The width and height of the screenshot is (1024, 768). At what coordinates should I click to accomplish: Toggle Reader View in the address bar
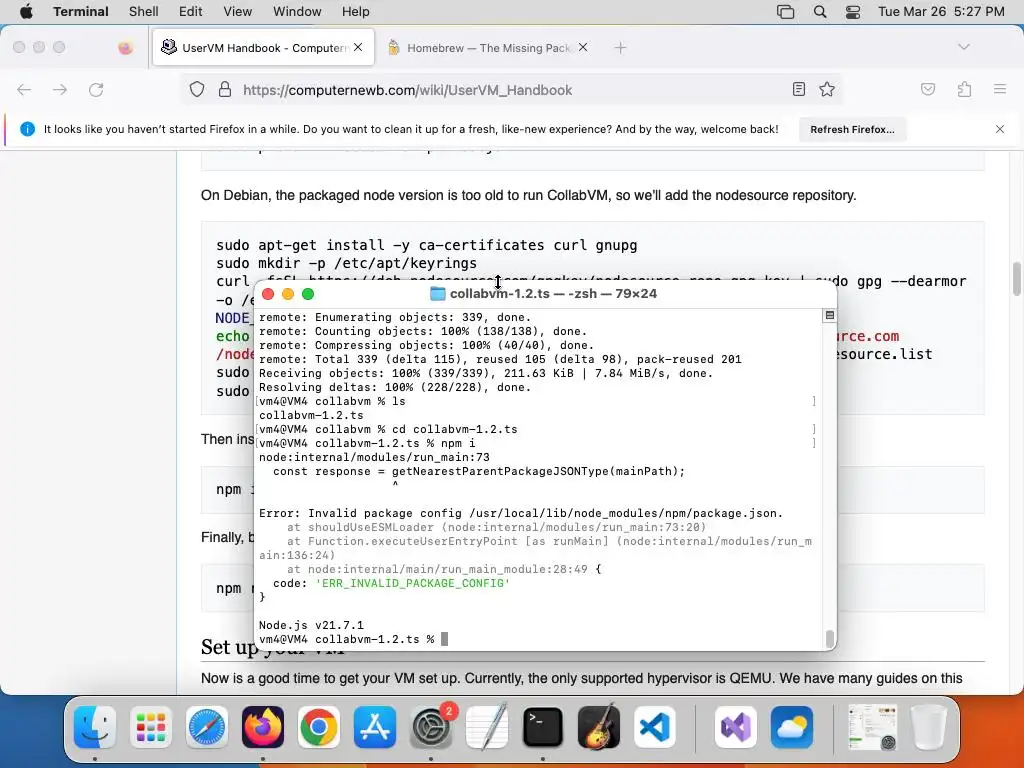tap(799, 89)
